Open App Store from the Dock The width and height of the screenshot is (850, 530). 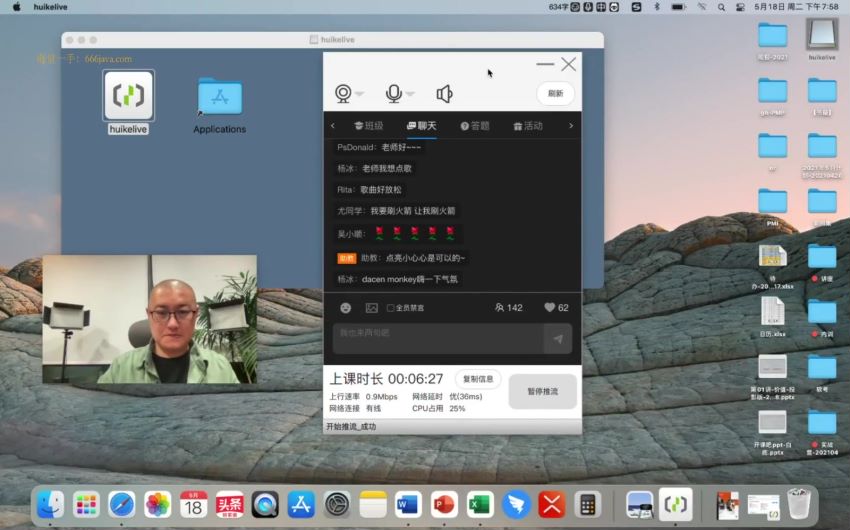click(301, 505)
